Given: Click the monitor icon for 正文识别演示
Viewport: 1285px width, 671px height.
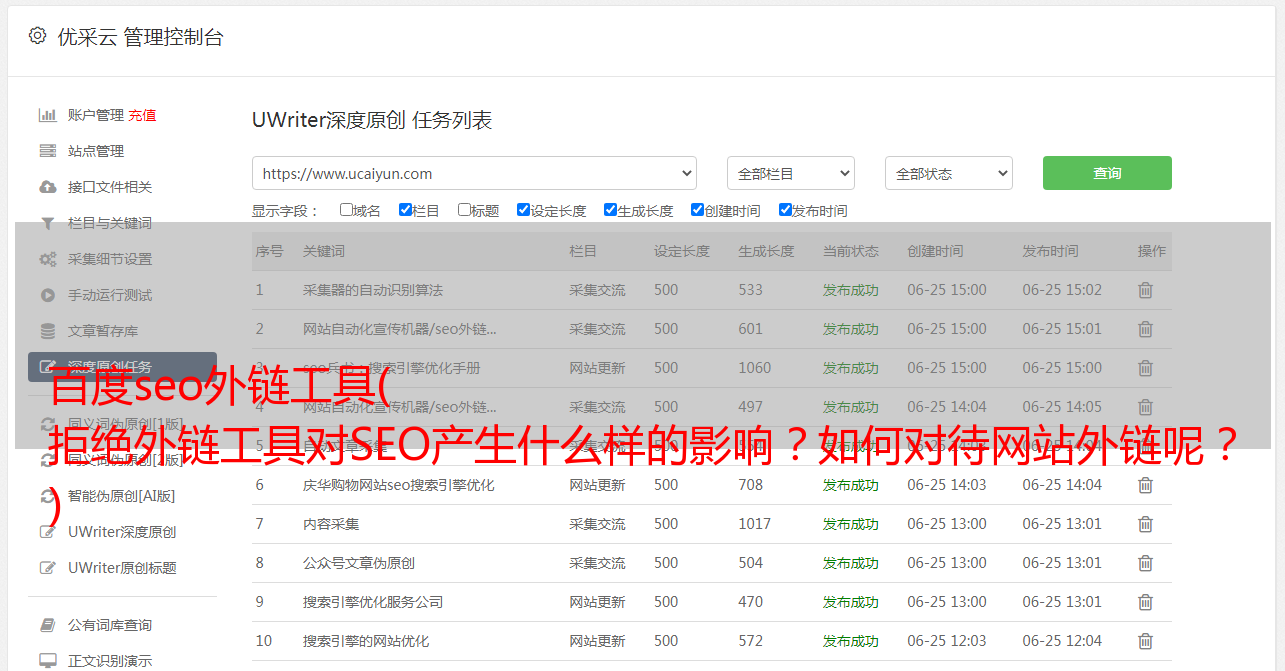Looking at the screenshot, I should [47, 661].
